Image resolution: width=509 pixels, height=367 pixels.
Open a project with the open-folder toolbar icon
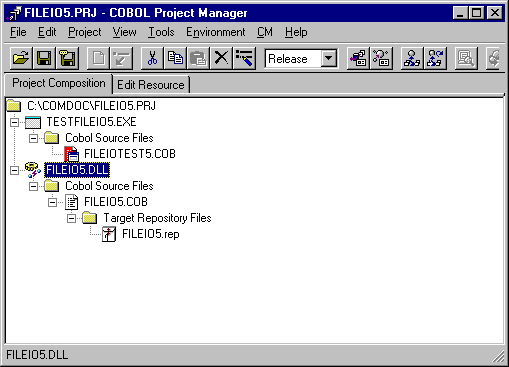[21, 58]
